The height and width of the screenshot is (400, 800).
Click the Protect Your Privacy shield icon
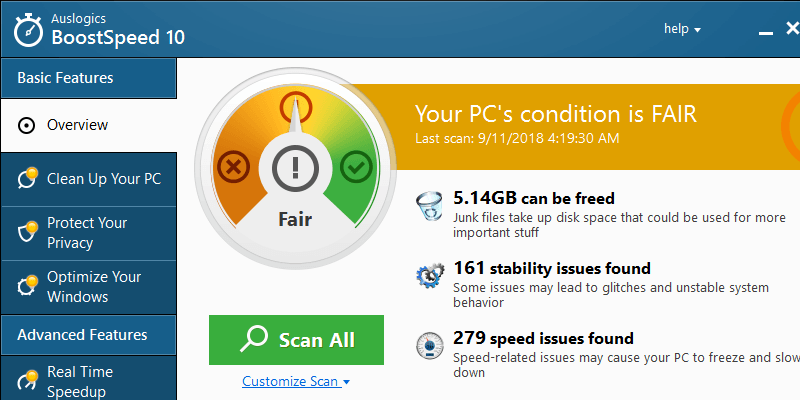click(x=28, y=233)
